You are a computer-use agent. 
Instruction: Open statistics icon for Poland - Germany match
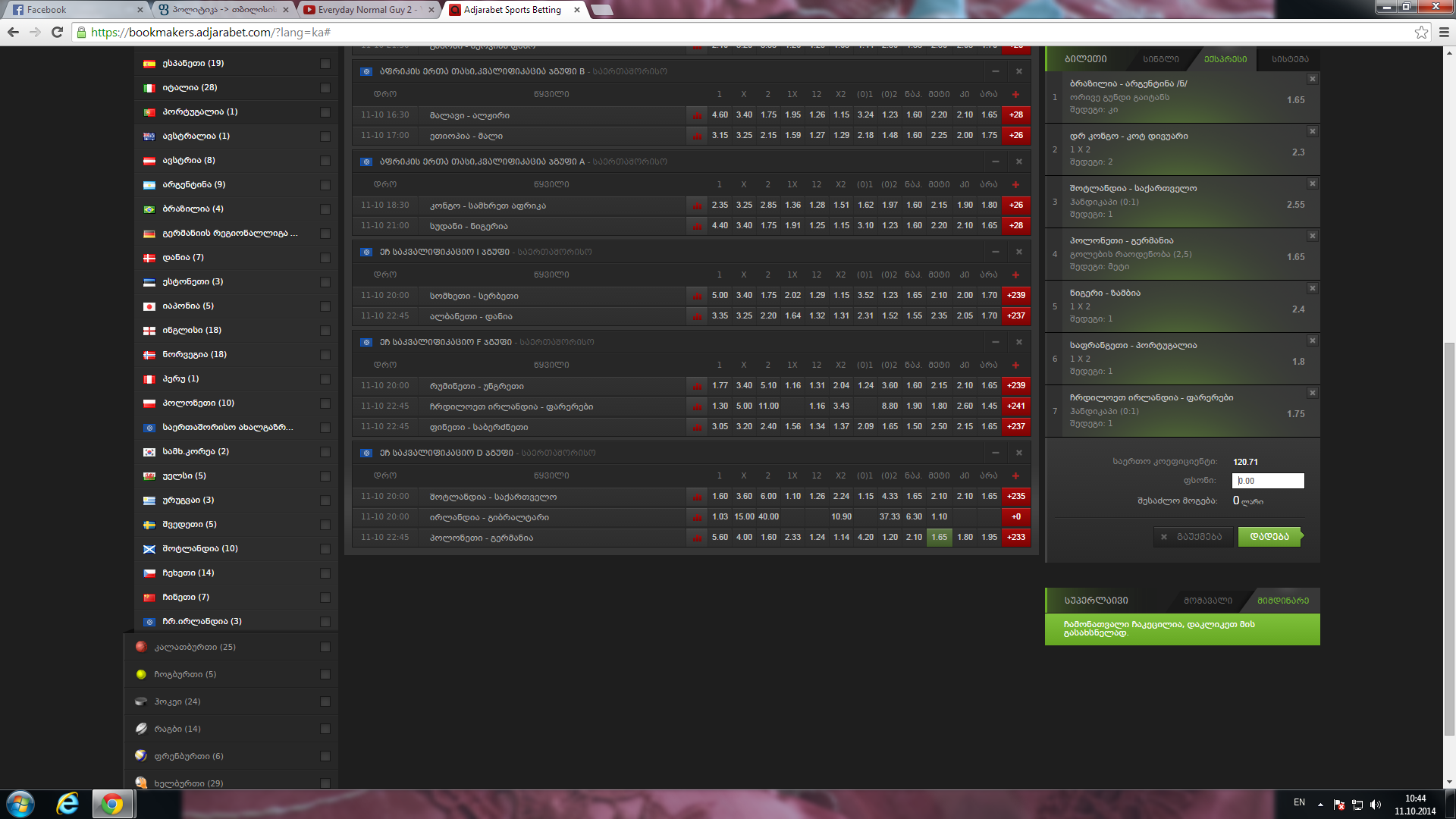tap(696, 538)
